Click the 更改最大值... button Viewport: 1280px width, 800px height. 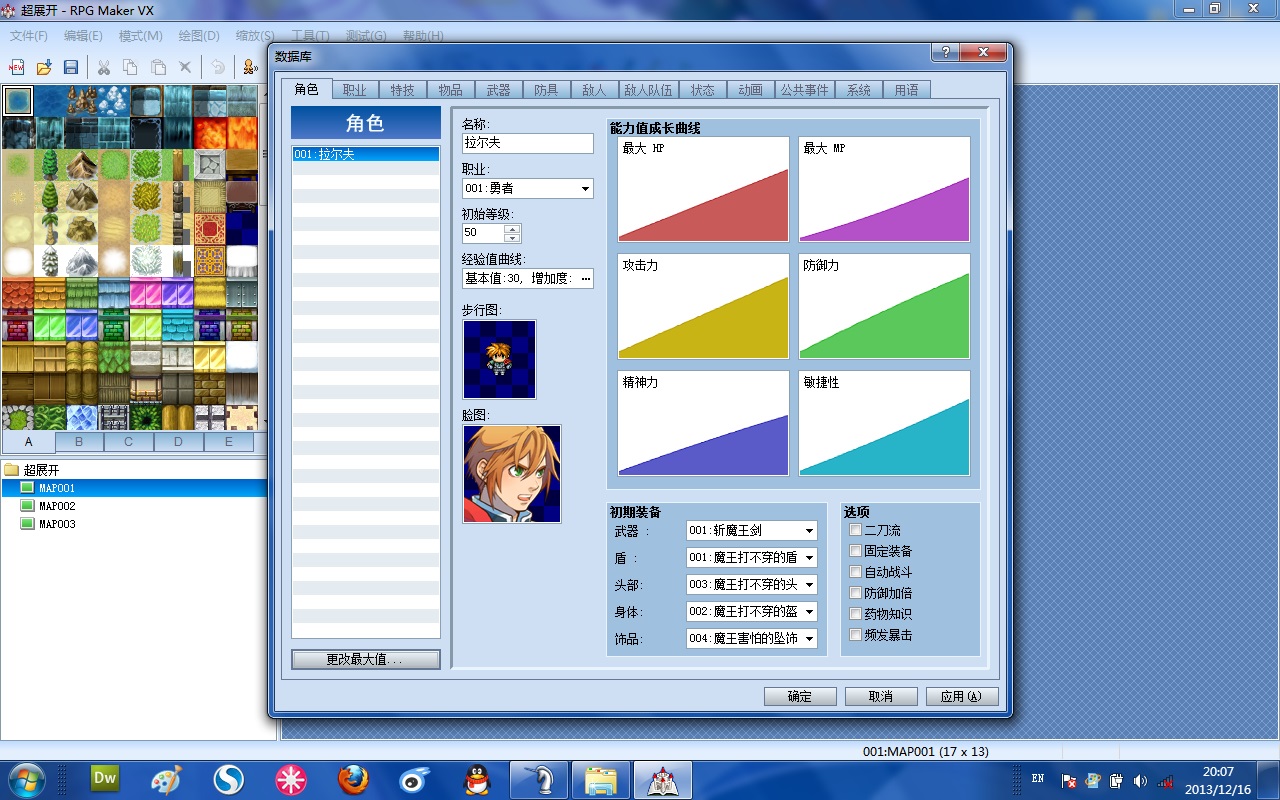click(x=366, y=660)
